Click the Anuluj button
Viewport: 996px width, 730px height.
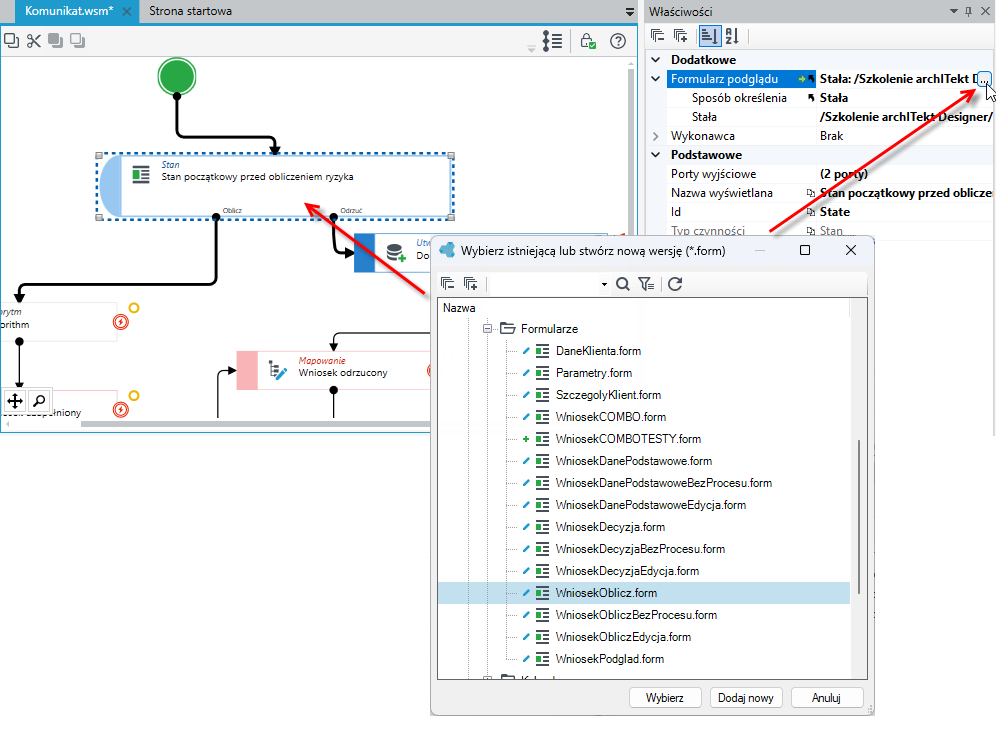(x=827, y=698)
